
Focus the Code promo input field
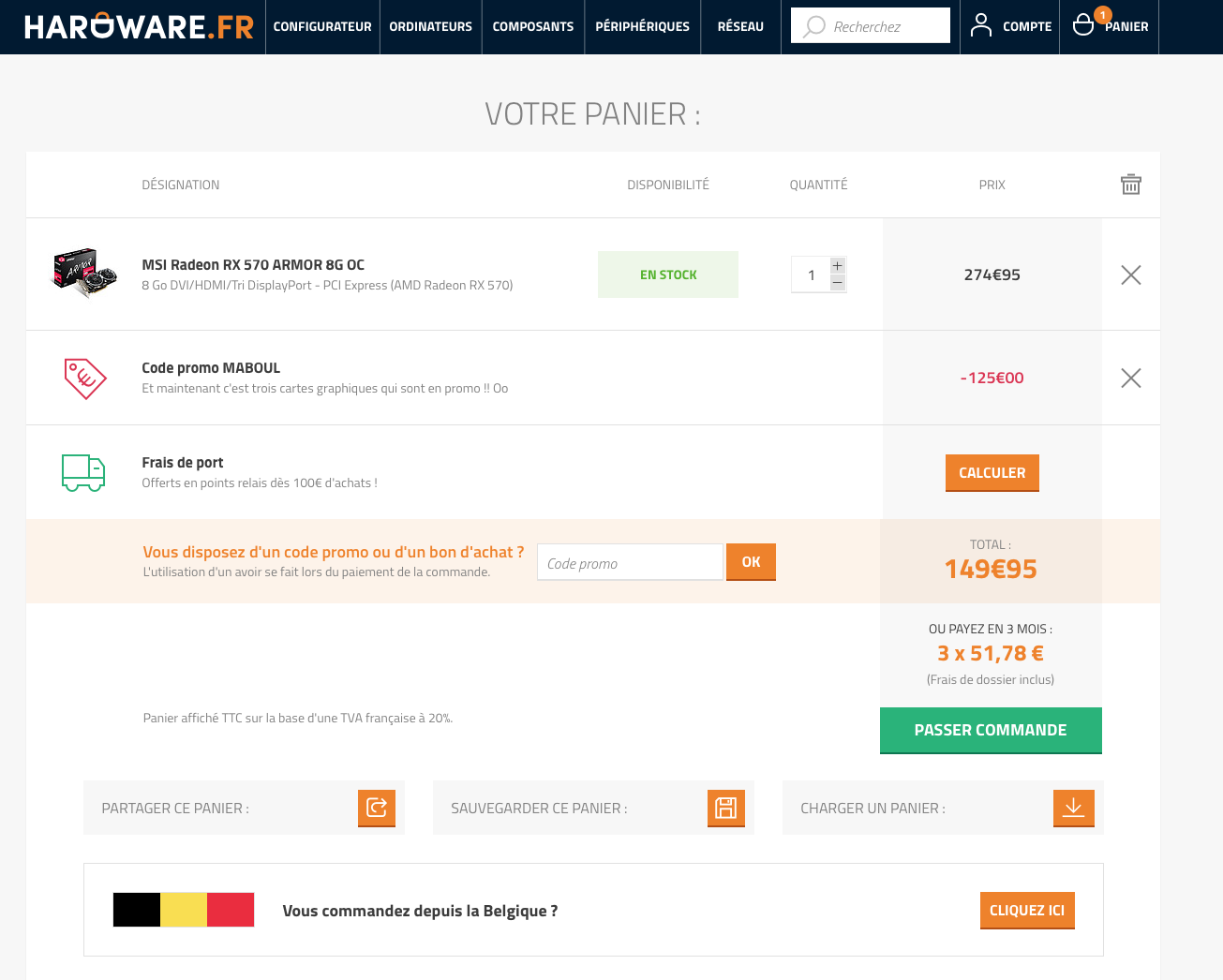coord(630,563)
